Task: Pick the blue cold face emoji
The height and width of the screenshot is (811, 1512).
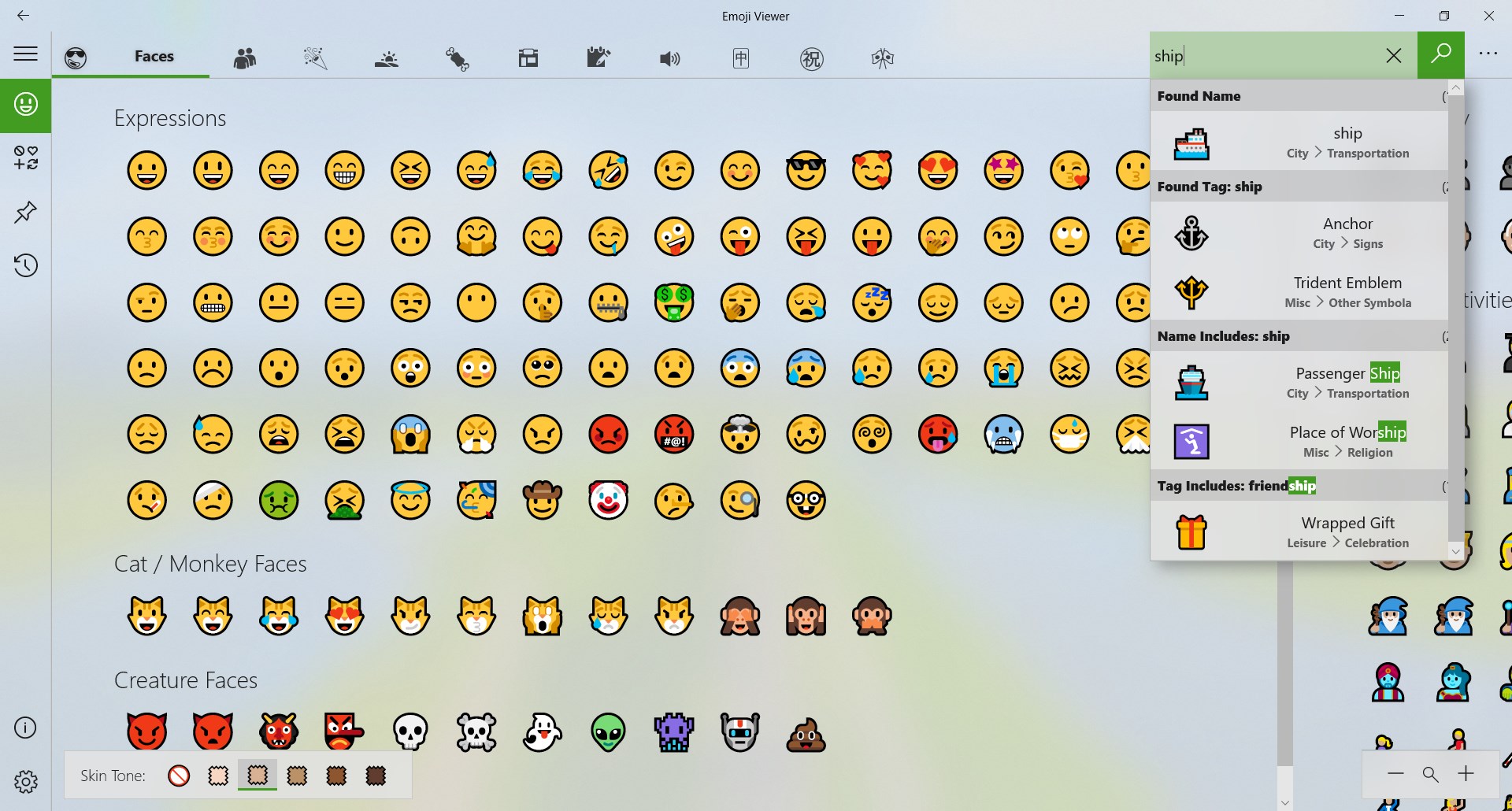Action: (x=1003, y=434)
